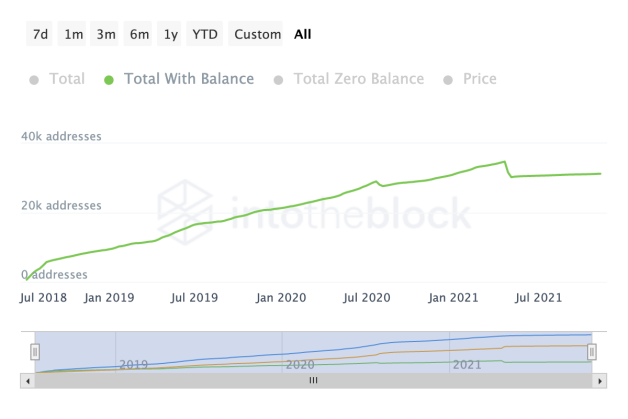Open the Custom date range picker
The height and width of the screenshot is (419, 628).
click(x=257, y=34)
